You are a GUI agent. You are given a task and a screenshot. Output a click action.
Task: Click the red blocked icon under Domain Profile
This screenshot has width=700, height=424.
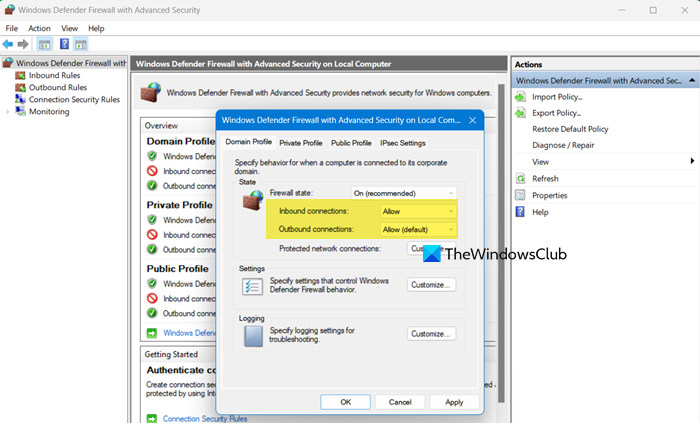point(152,171)
